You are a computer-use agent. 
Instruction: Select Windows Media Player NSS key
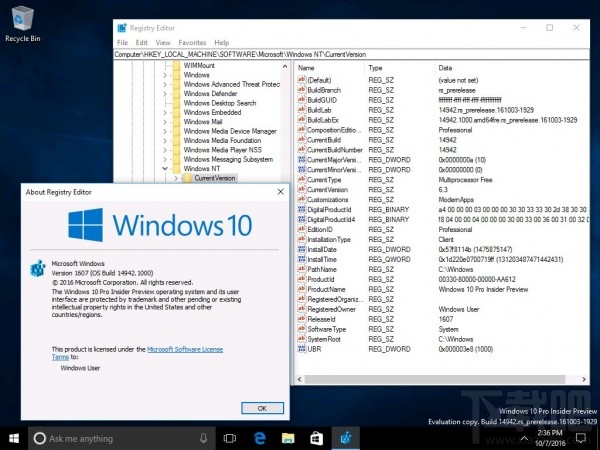[x=223, y=150]
